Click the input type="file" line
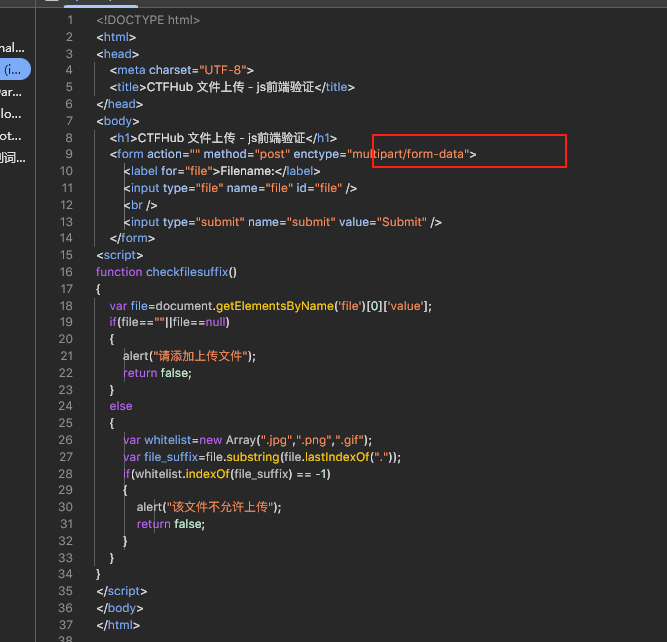Viewport: 667px width, 642px height. (240, 188)
